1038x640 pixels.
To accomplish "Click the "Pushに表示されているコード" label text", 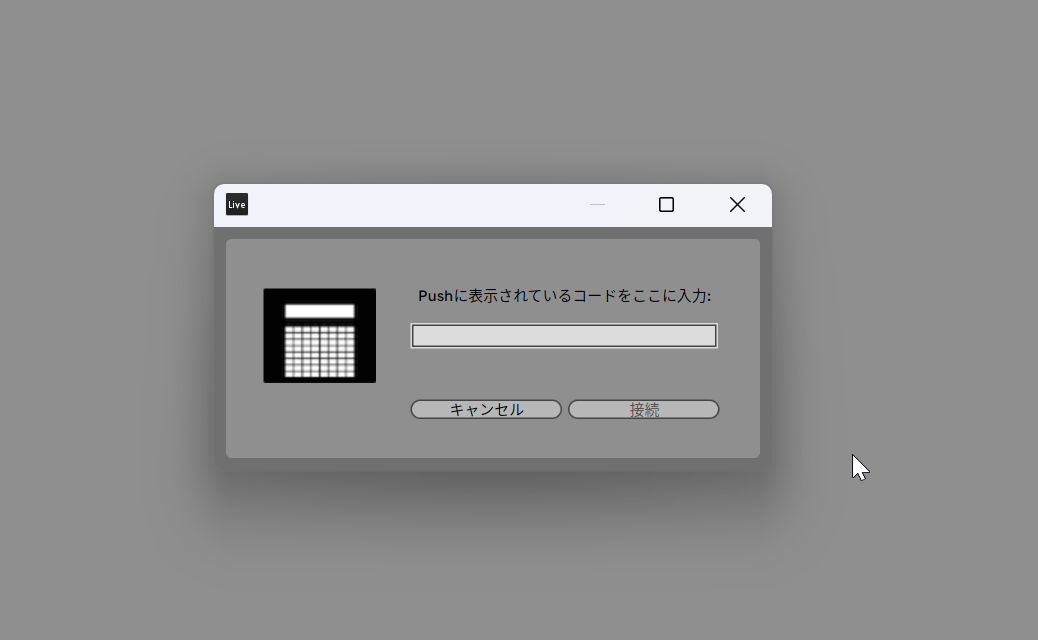I will coord(508,296).
